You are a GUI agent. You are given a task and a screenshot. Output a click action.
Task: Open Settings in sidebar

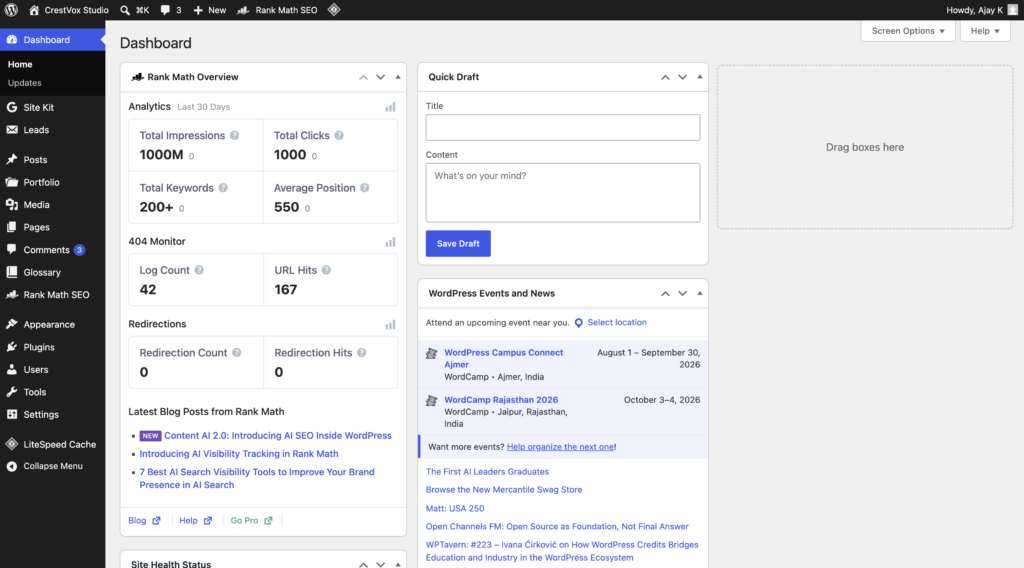click(x=52, y=415)
